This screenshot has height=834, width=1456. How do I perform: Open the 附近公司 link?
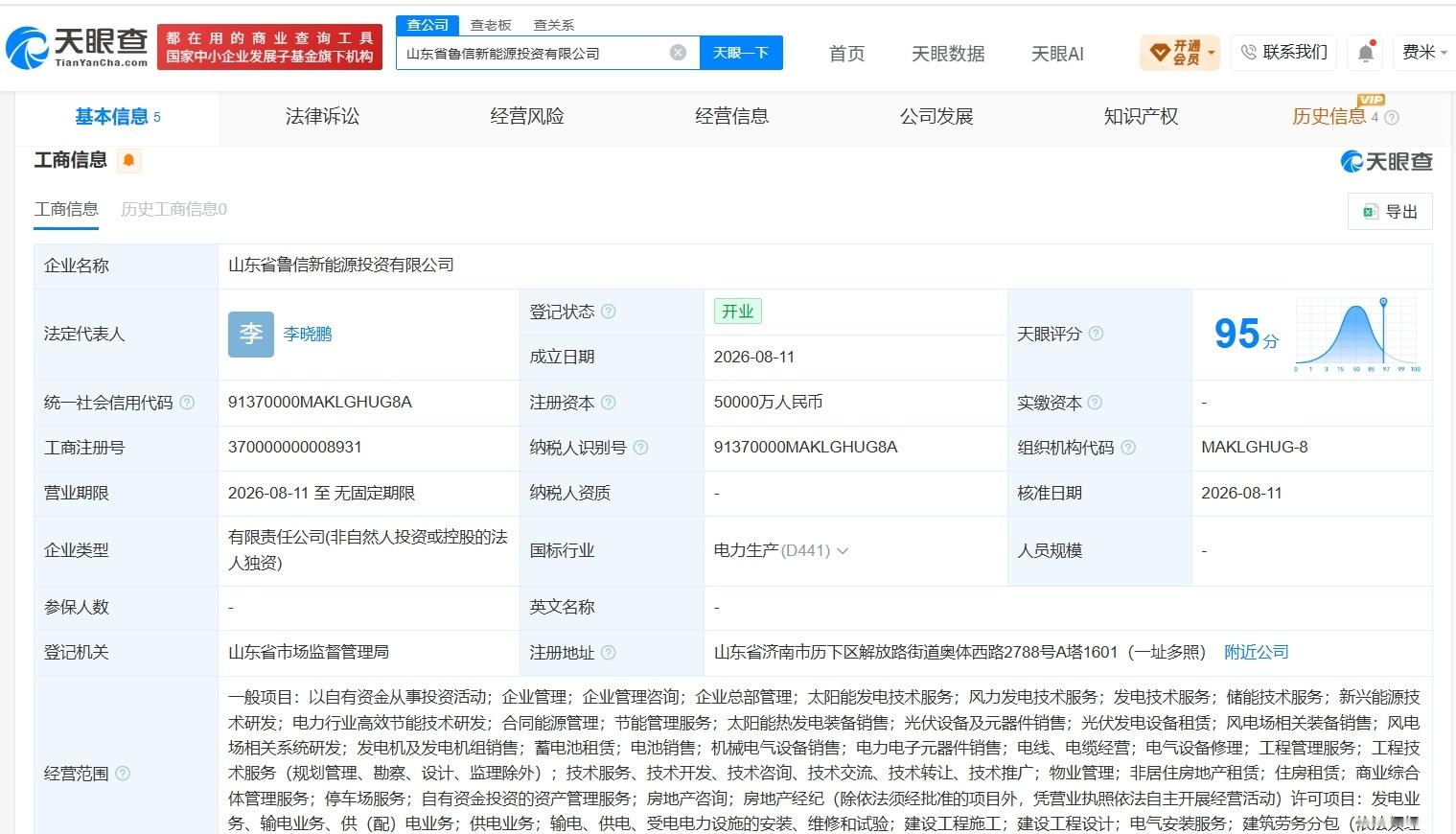pyautogui.click(x=1257, y=652)
